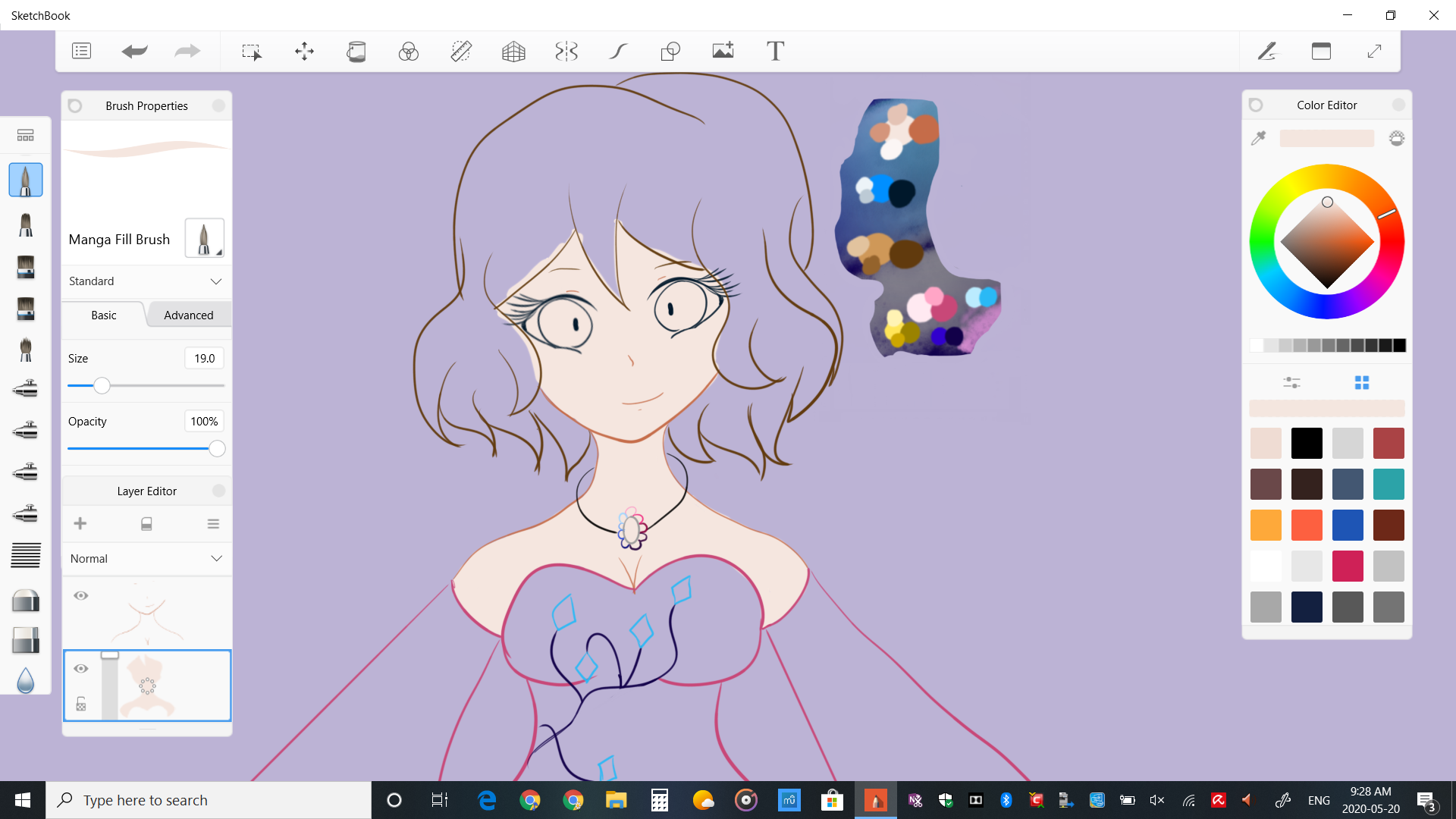Select the hard eraser tool
This screenshot has height=819, width=1456.
[26, 641]
